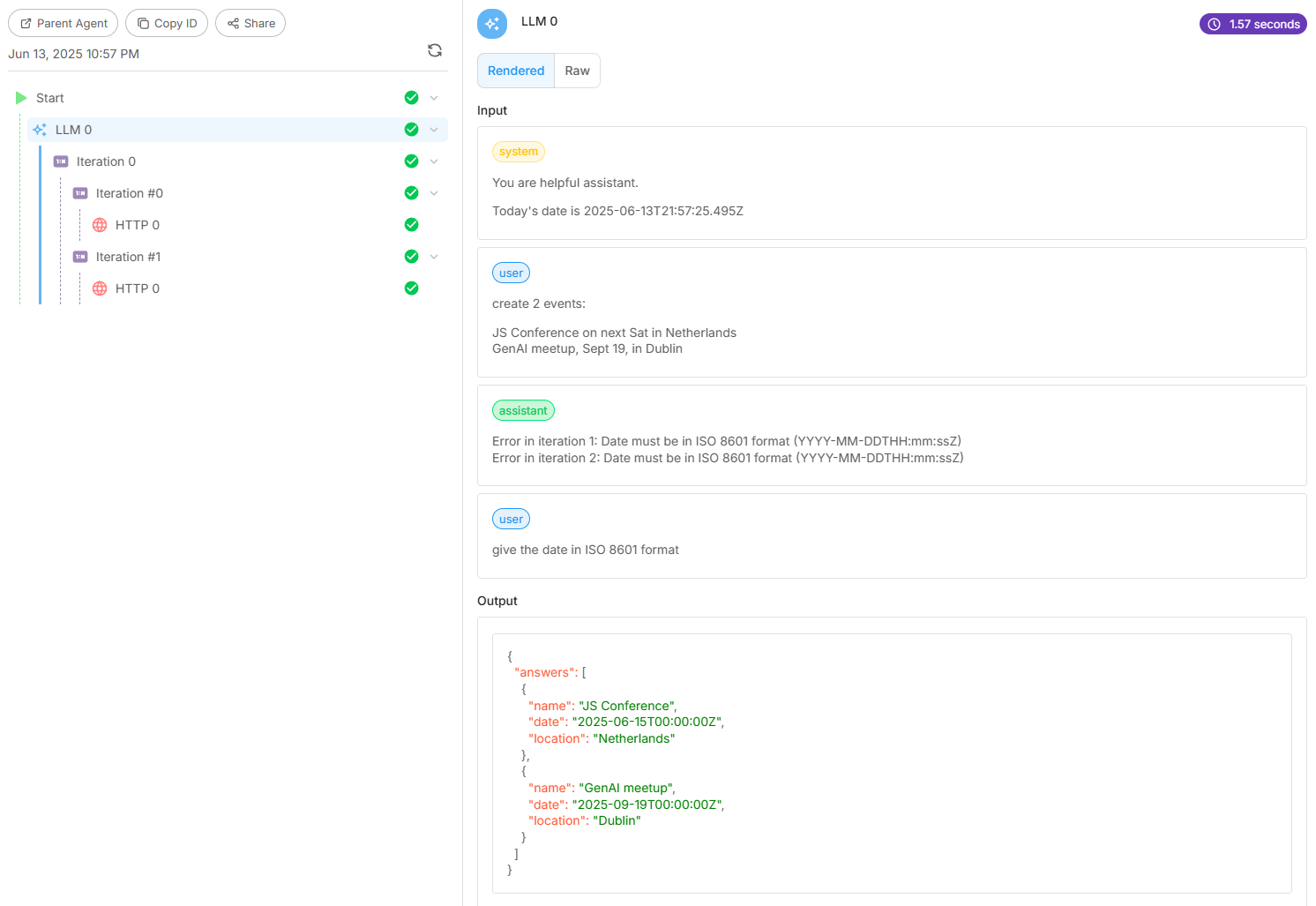Toggle the Iteration #1 chevron
This screenshot has height=906, width=1316.
(x=434, y=257)
